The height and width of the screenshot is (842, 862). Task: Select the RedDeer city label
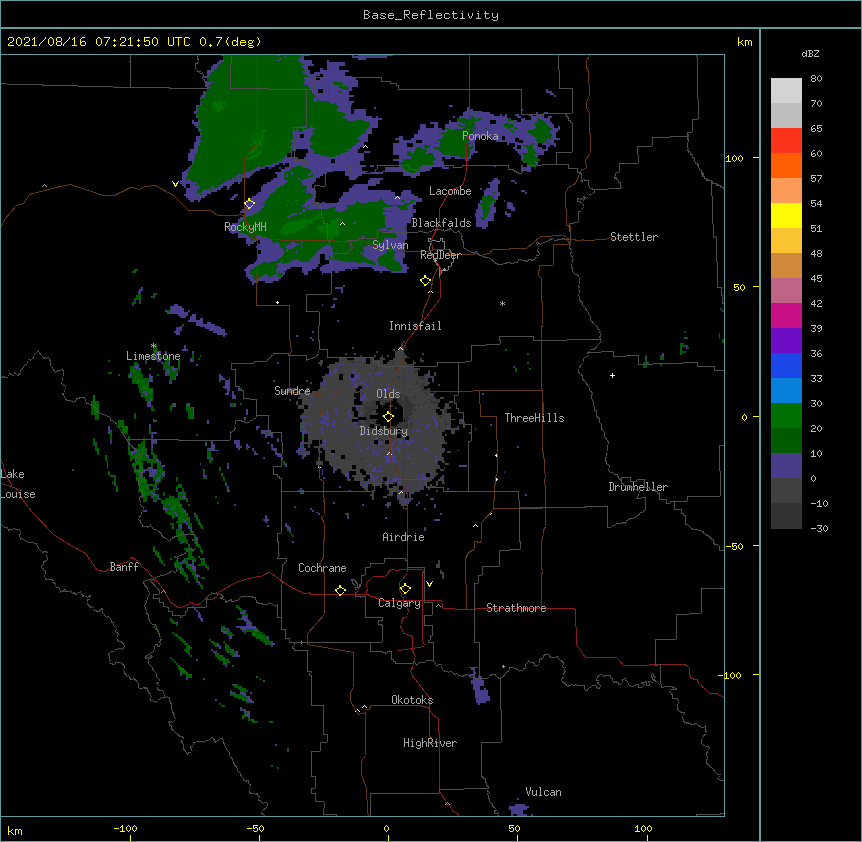coord(440,255)
